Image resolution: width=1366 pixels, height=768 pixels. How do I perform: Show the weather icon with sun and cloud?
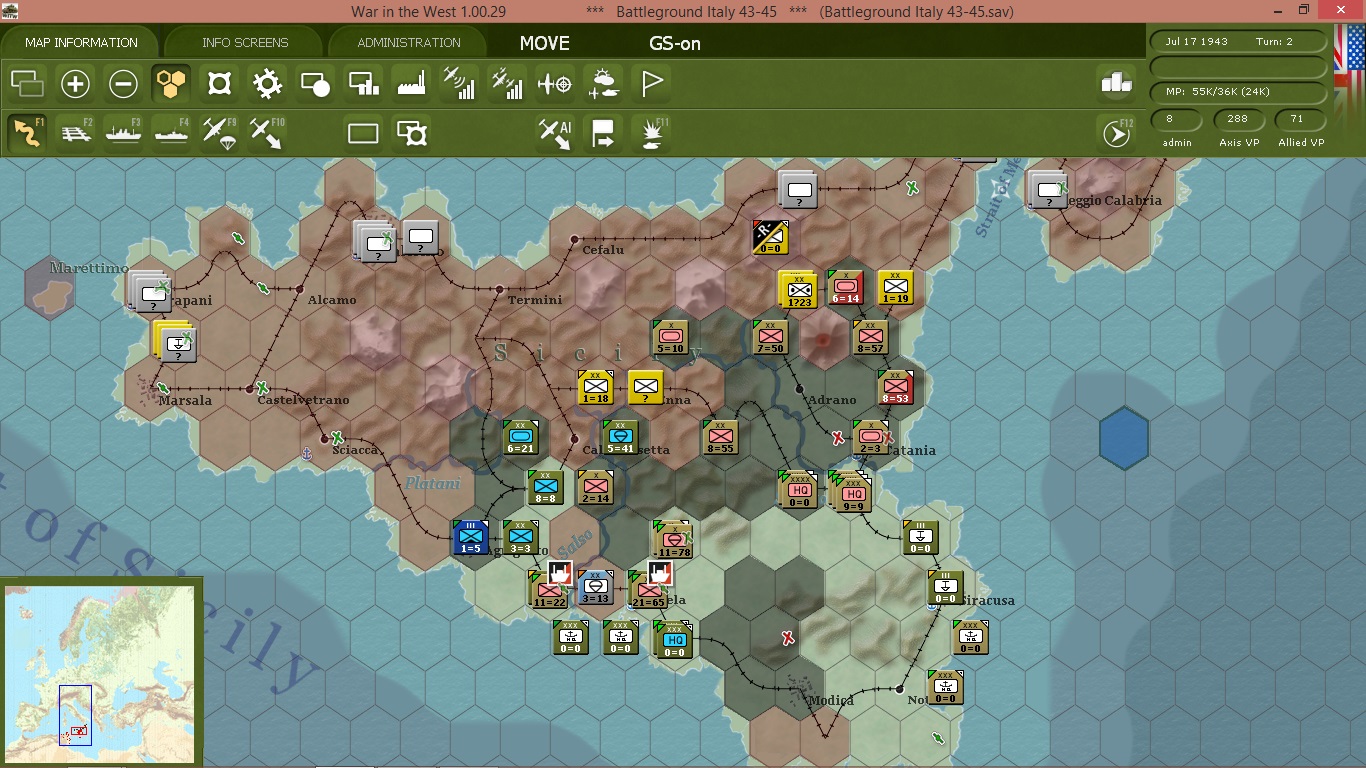tap(603, 84)
